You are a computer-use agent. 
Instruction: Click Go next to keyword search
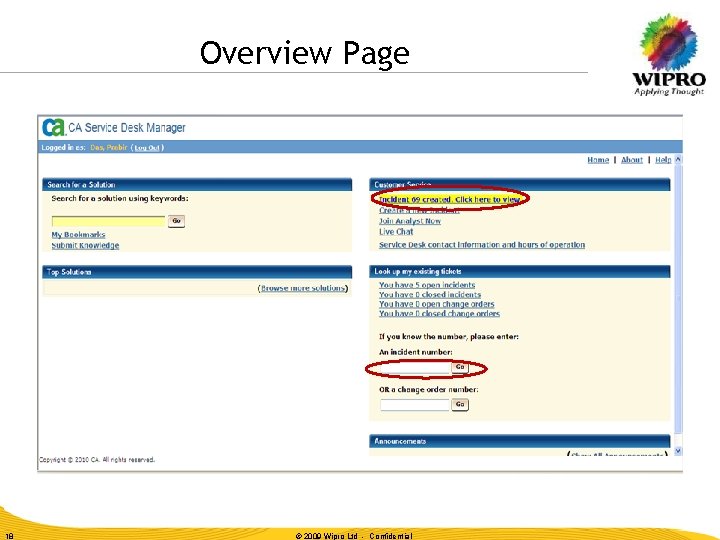click(x=176, y=221)
